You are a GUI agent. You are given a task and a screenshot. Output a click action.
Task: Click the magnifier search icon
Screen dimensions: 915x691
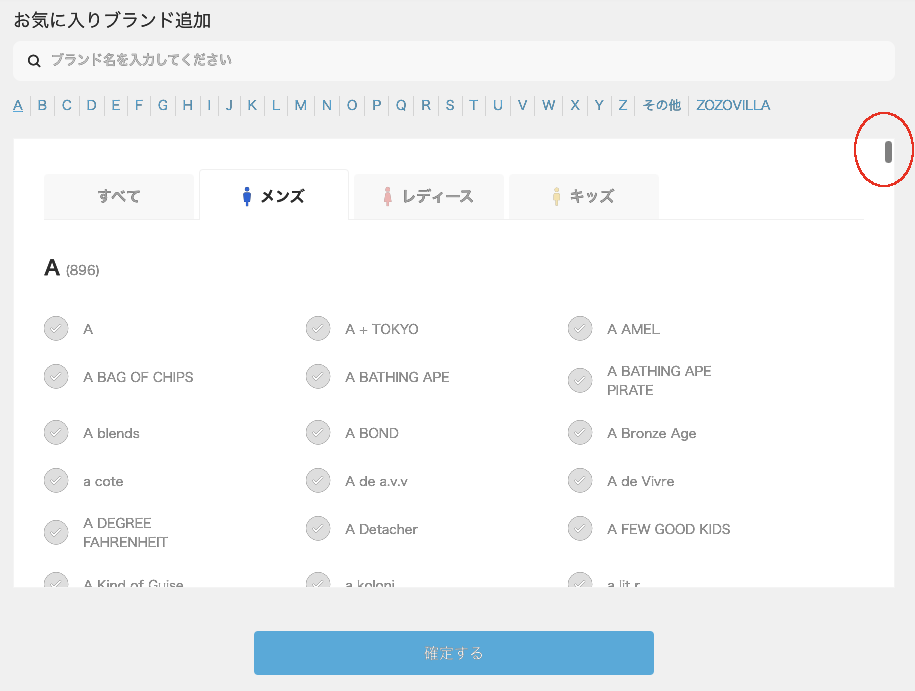pyautogui.click(x=34, y=61)
